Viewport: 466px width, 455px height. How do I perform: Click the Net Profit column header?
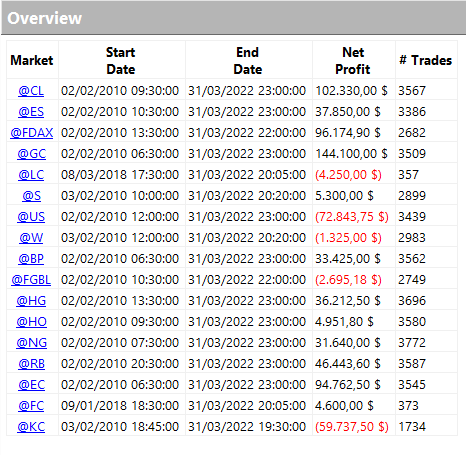point(353,61)
